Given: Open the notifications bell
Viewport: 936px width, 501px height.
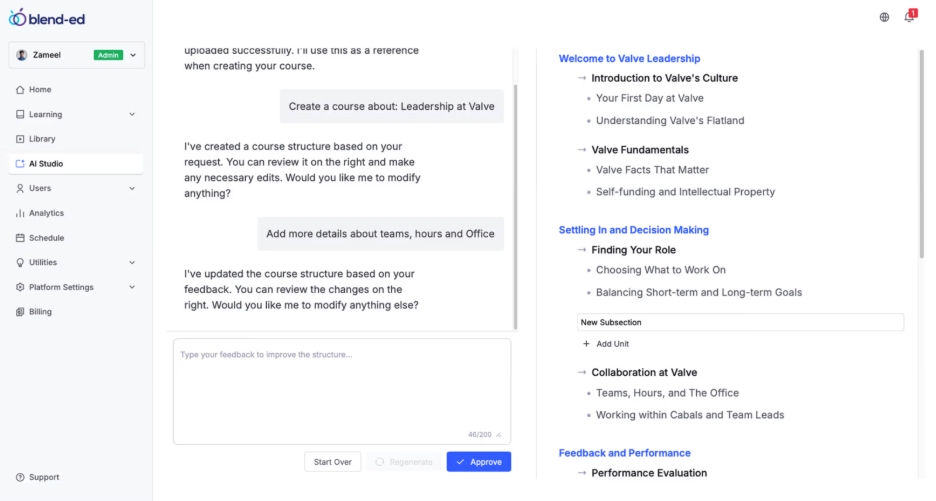Looking at the screenshot, I should 909,17.
